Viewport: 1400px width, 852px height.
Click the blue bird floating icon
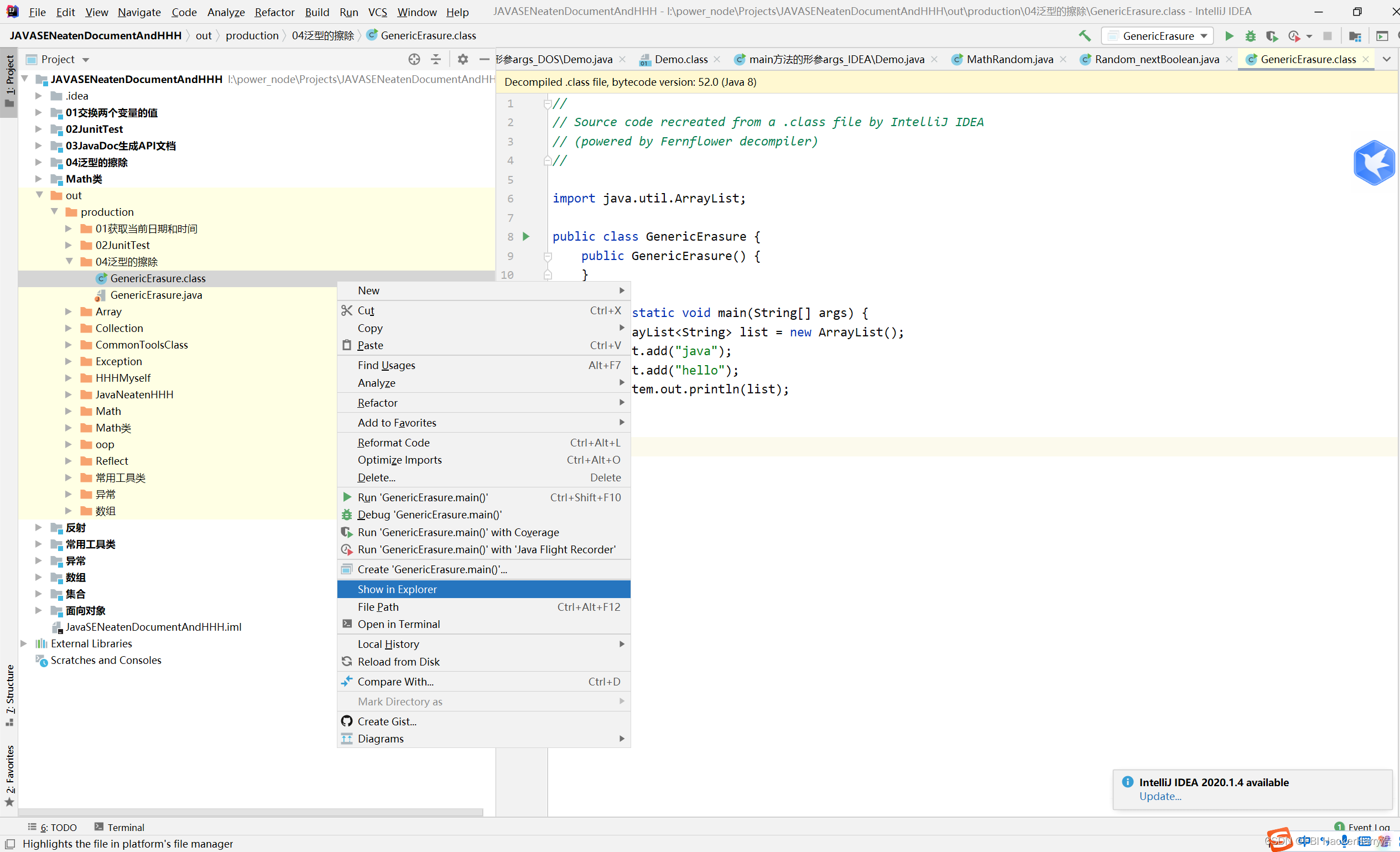1375,163
